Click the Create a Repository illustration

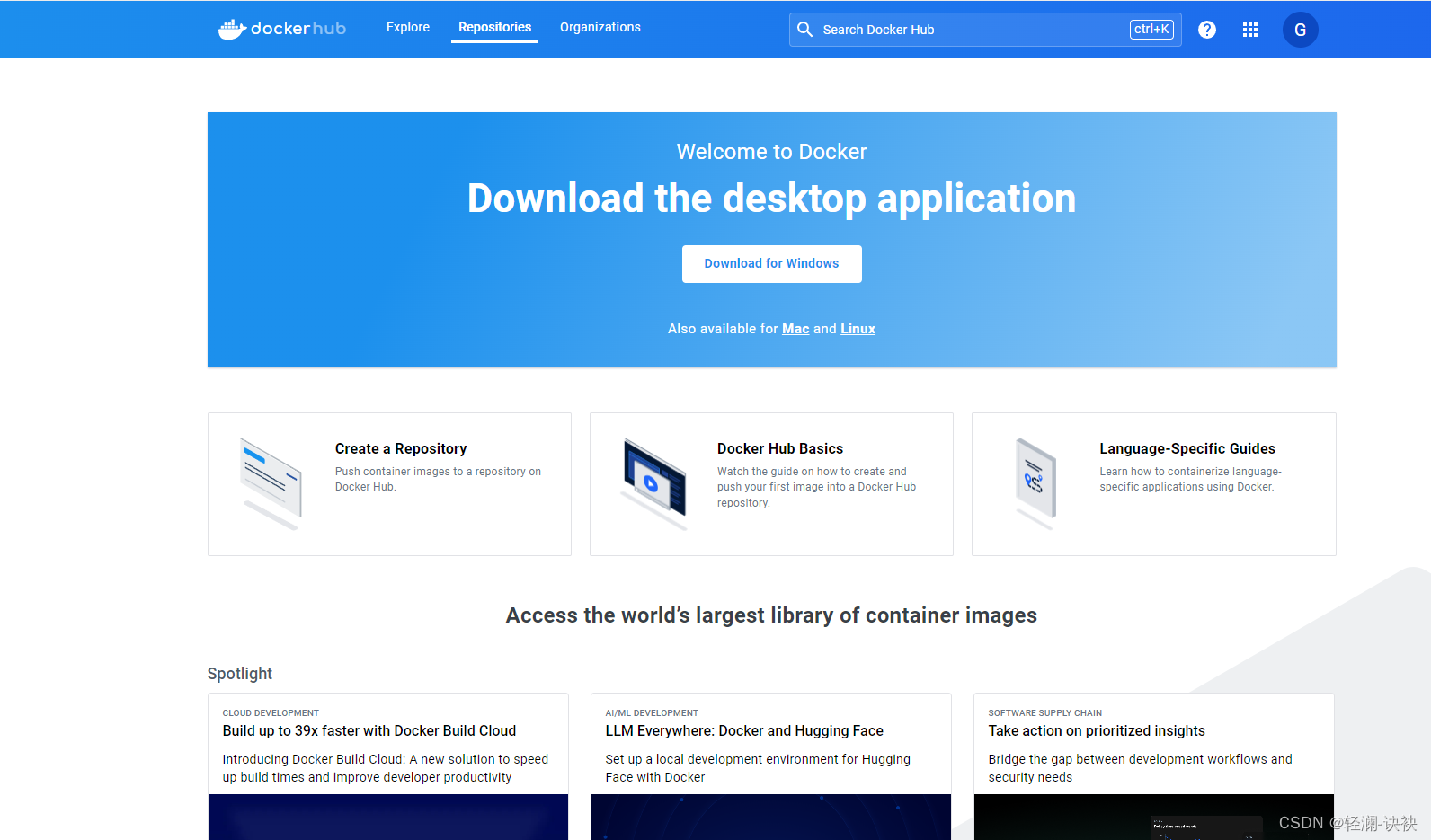coord(271,483)
